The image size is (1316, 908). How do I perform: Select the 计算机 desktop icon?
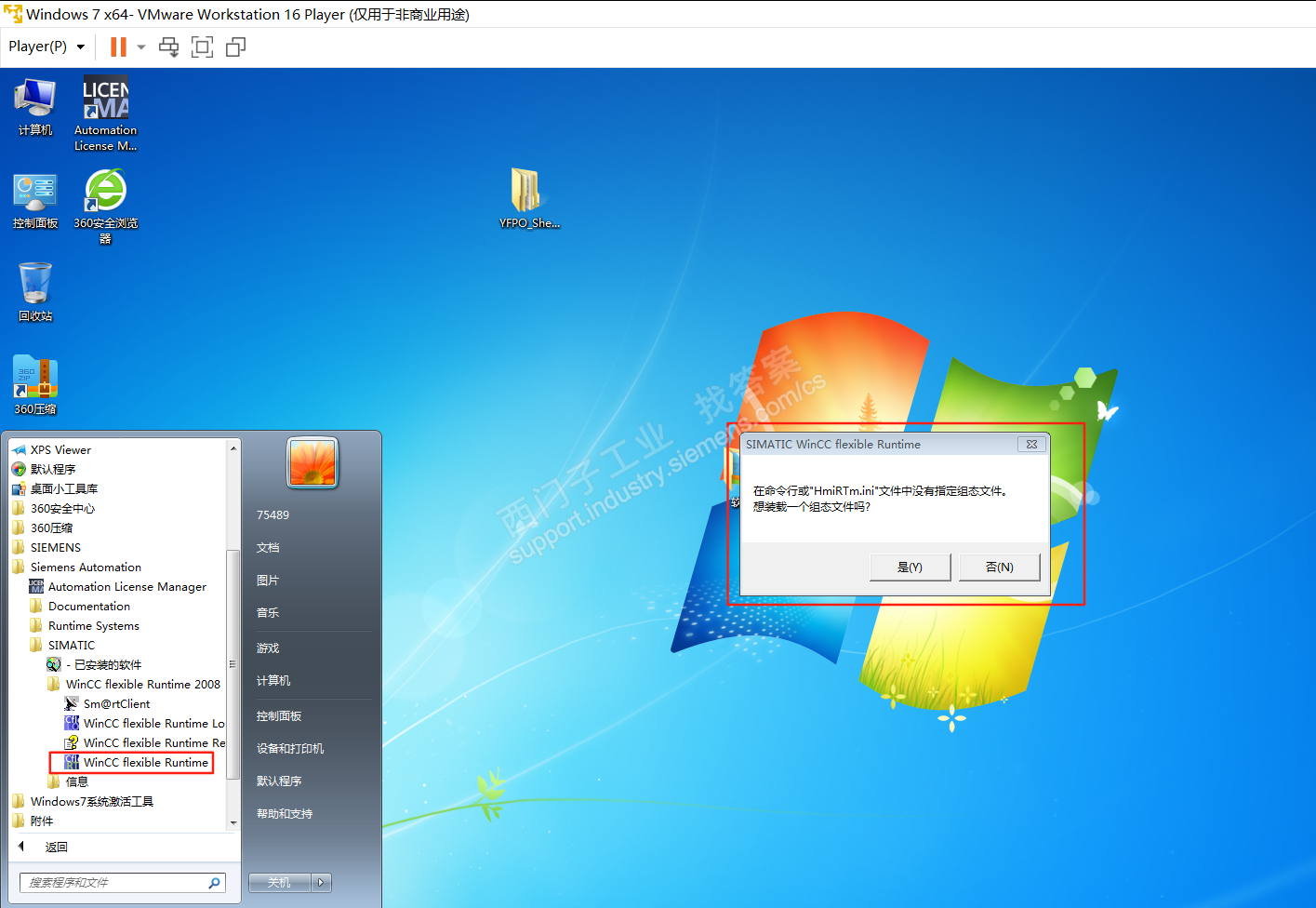(x=35, y=107)
